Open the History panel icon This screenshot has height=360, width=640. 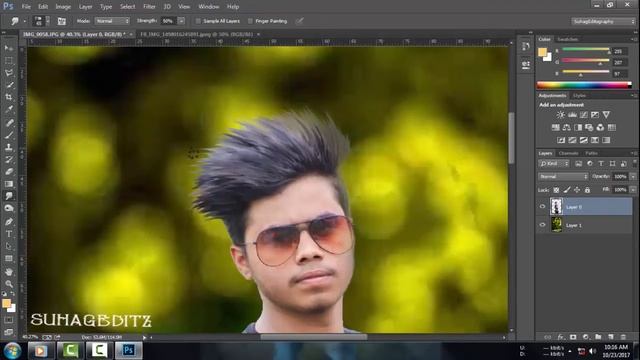[x=526, y=46]
